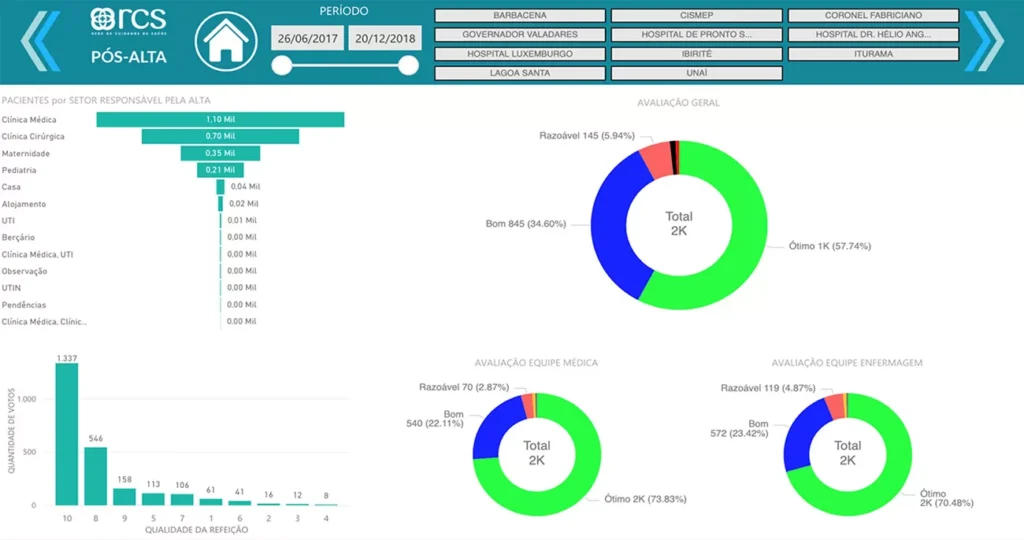This screenshot has height=540, width=1024.
Task: Select the blue Bom segment in Avaliação Geral
Action: click(x=610, y=235)
